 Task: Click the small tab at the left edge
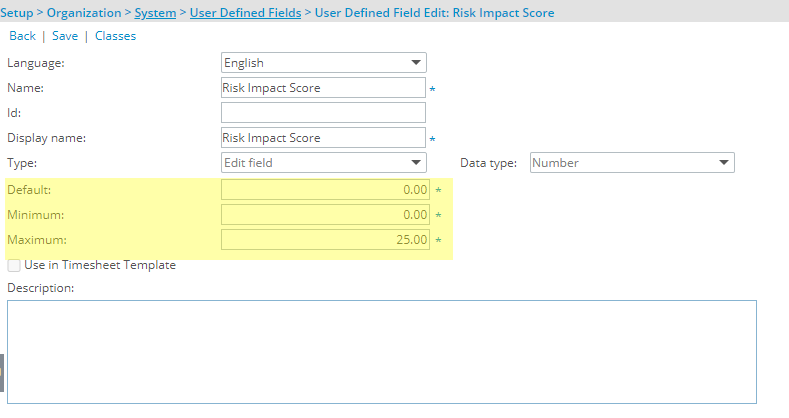point(2,373)
